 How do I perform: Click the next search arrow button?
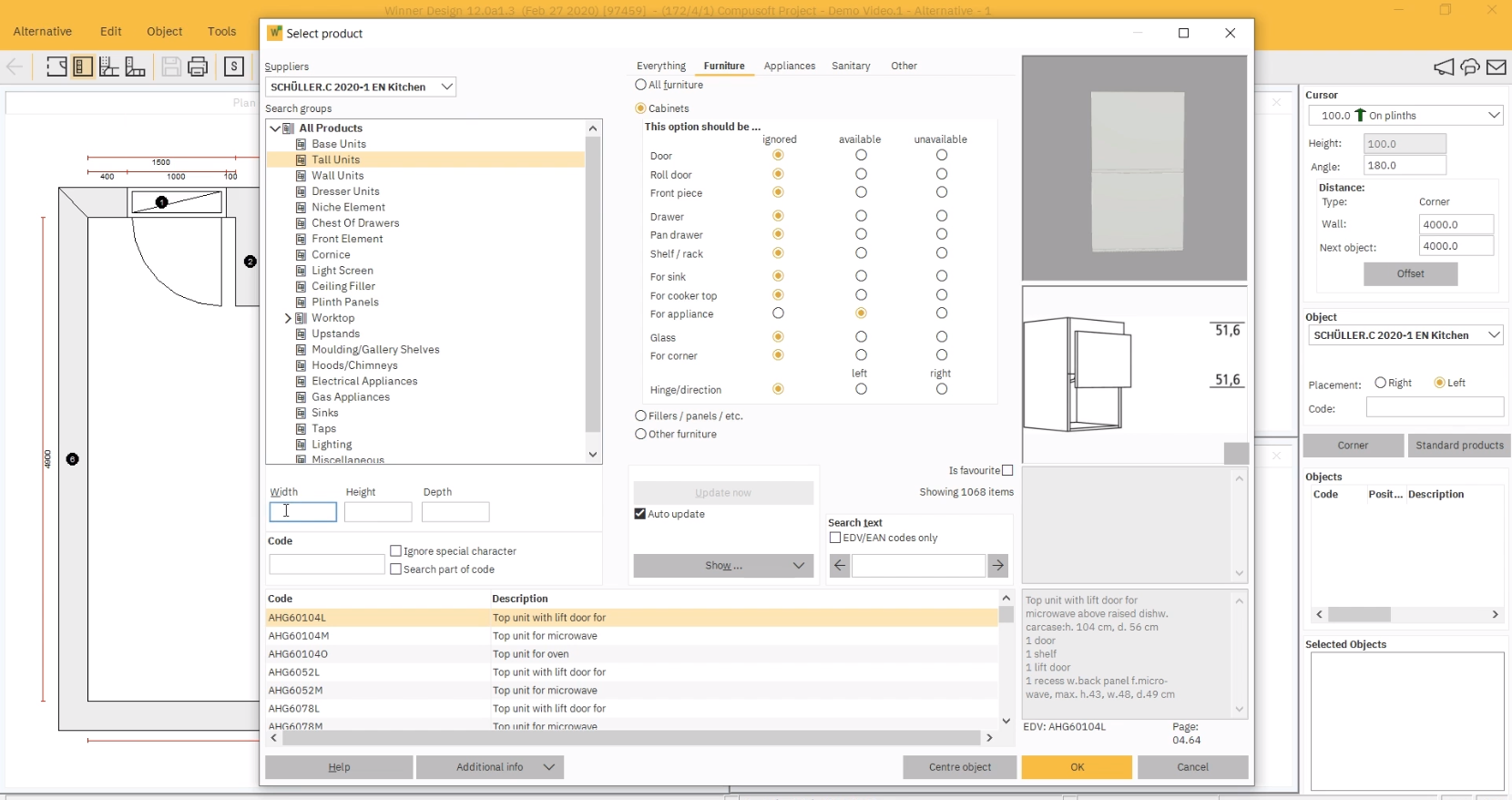(998, 566)
